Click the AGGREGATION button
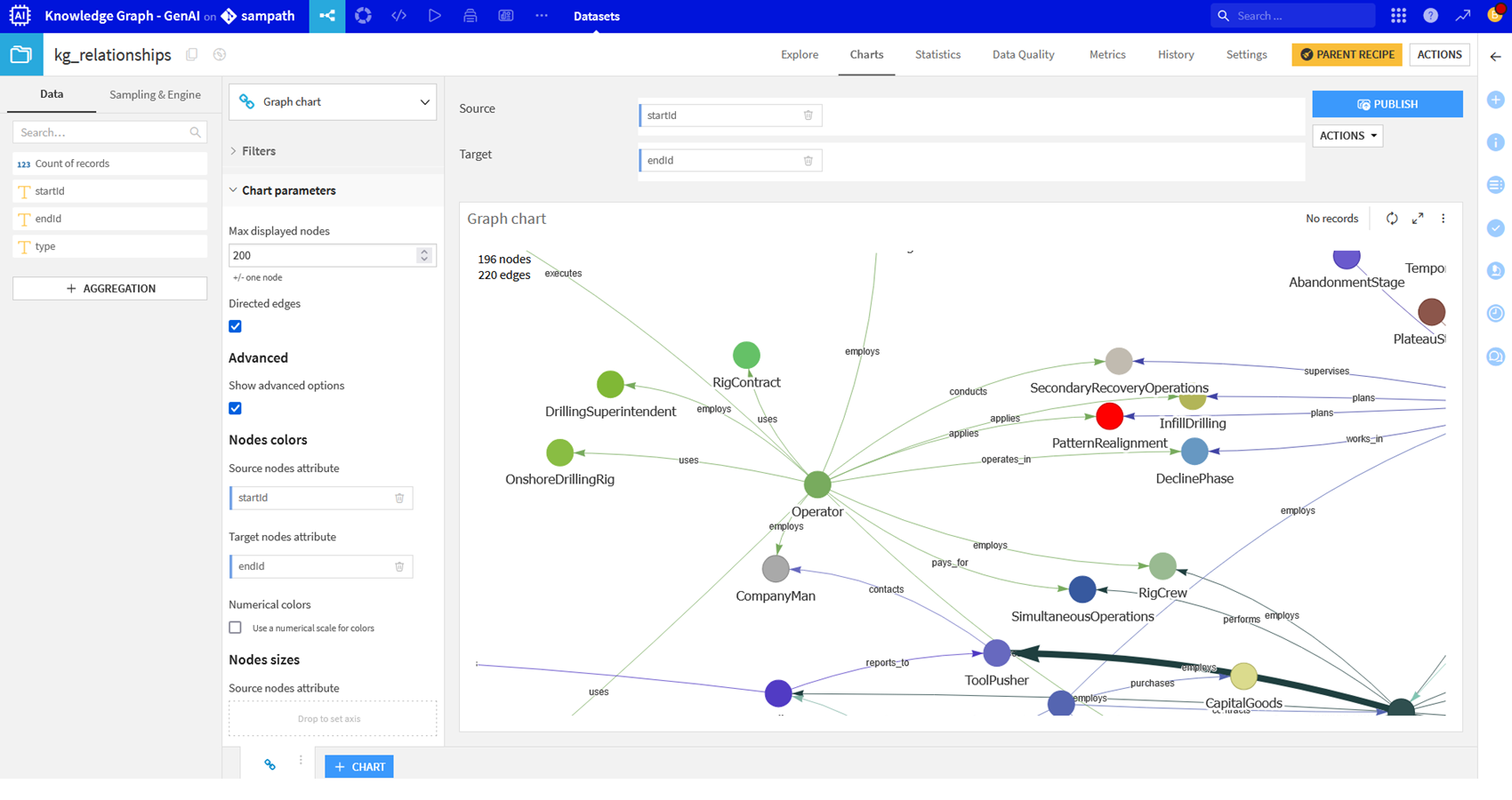 [110, 289]
